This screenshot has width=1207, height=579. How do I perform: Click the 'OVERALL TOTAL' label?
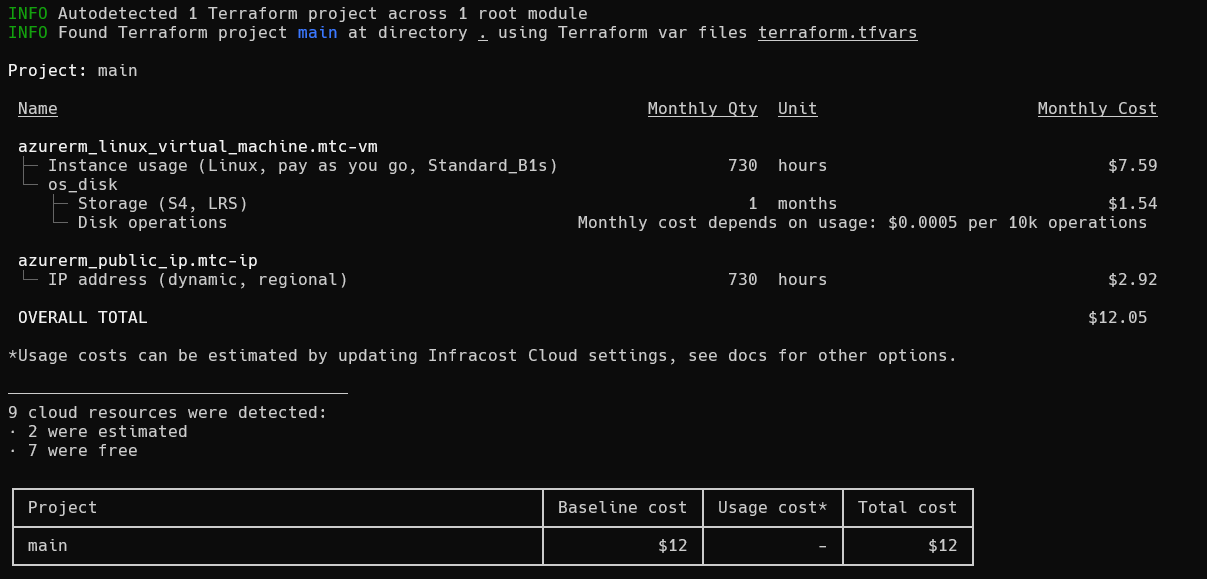(82, 318)
